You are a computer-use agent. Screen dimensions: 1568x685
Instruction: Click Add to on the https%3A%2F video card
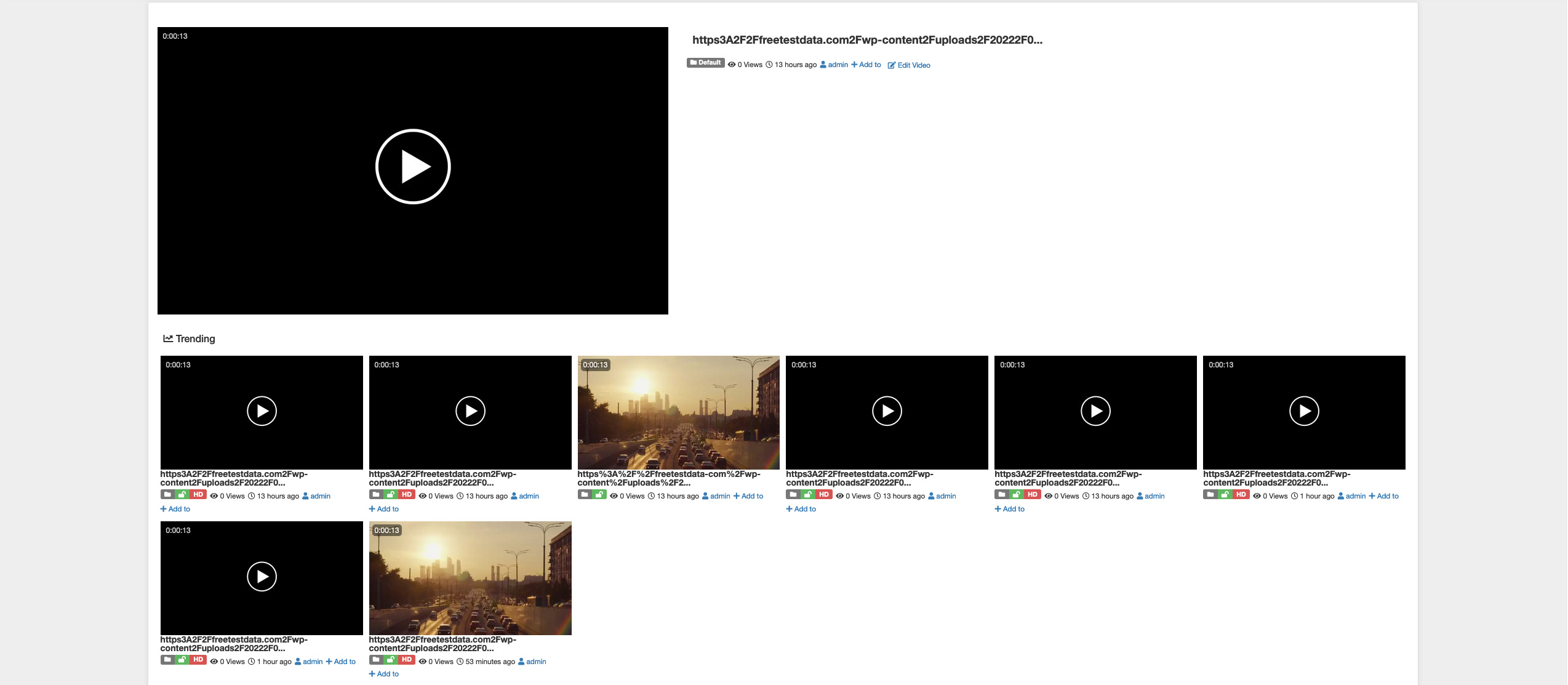tap(748, 496)
